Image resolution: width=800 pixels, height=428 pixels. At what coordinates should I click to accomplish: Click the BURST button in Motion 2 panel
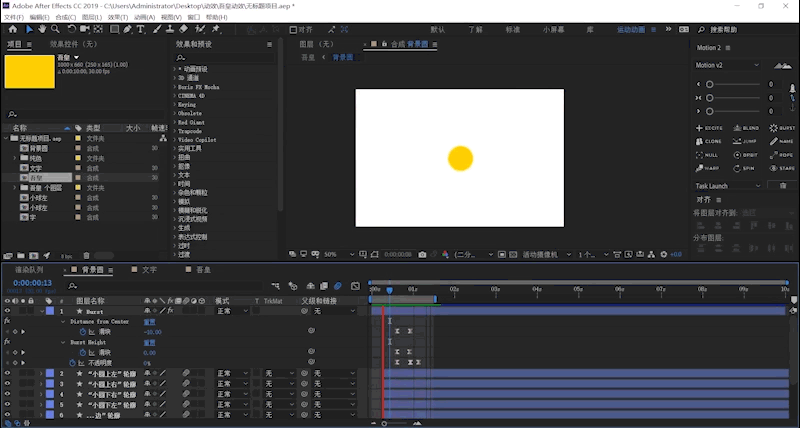781,128
